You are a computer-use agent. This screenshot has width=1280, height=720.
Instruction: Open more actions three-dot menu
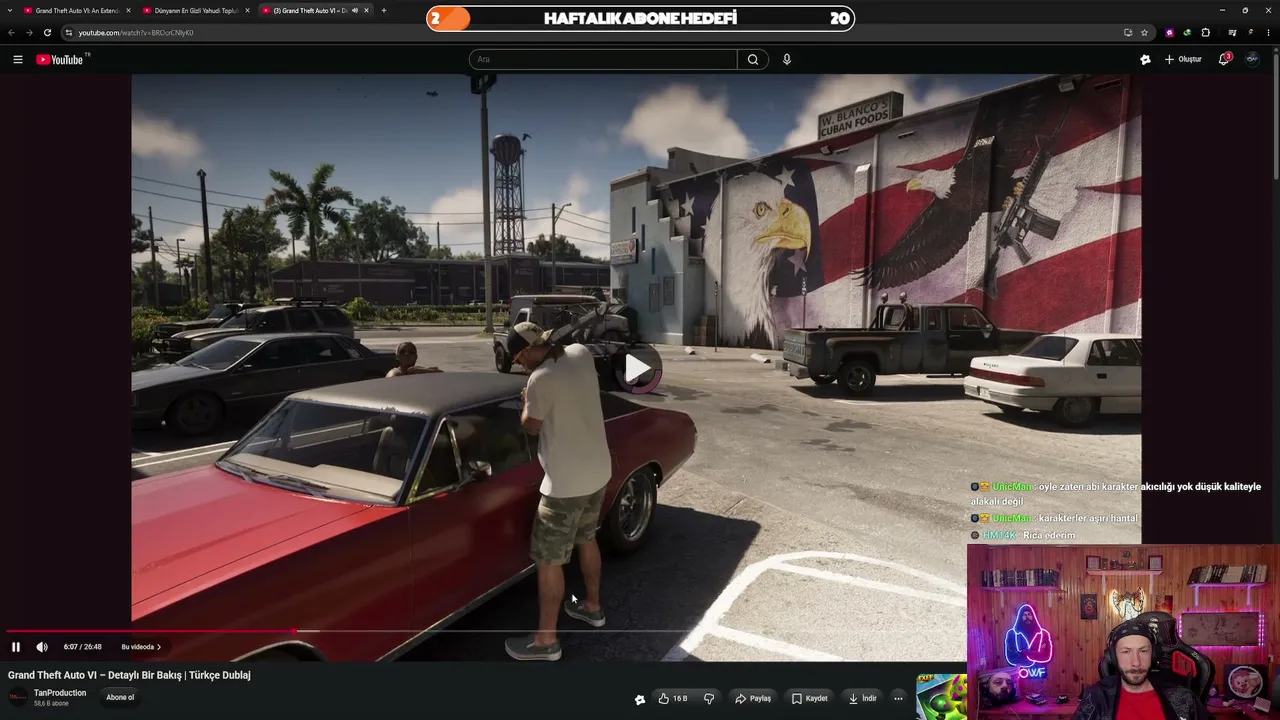click(898, 698)
